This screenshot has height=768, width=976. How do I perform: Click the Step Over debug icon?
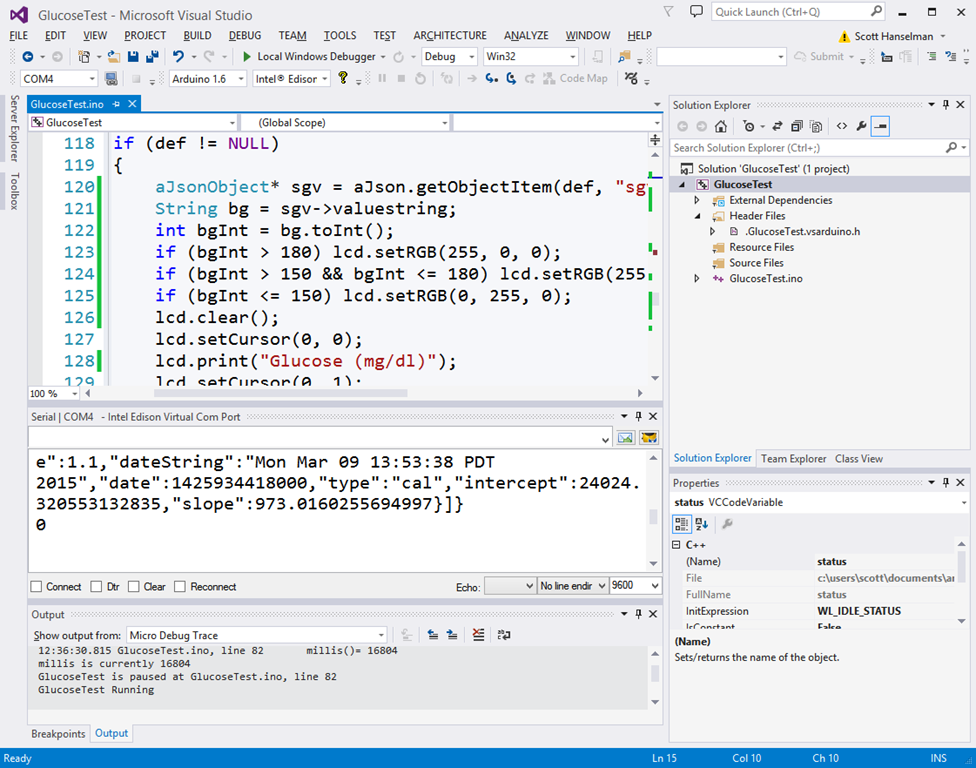pyautogui.click(x=511, y=78)
